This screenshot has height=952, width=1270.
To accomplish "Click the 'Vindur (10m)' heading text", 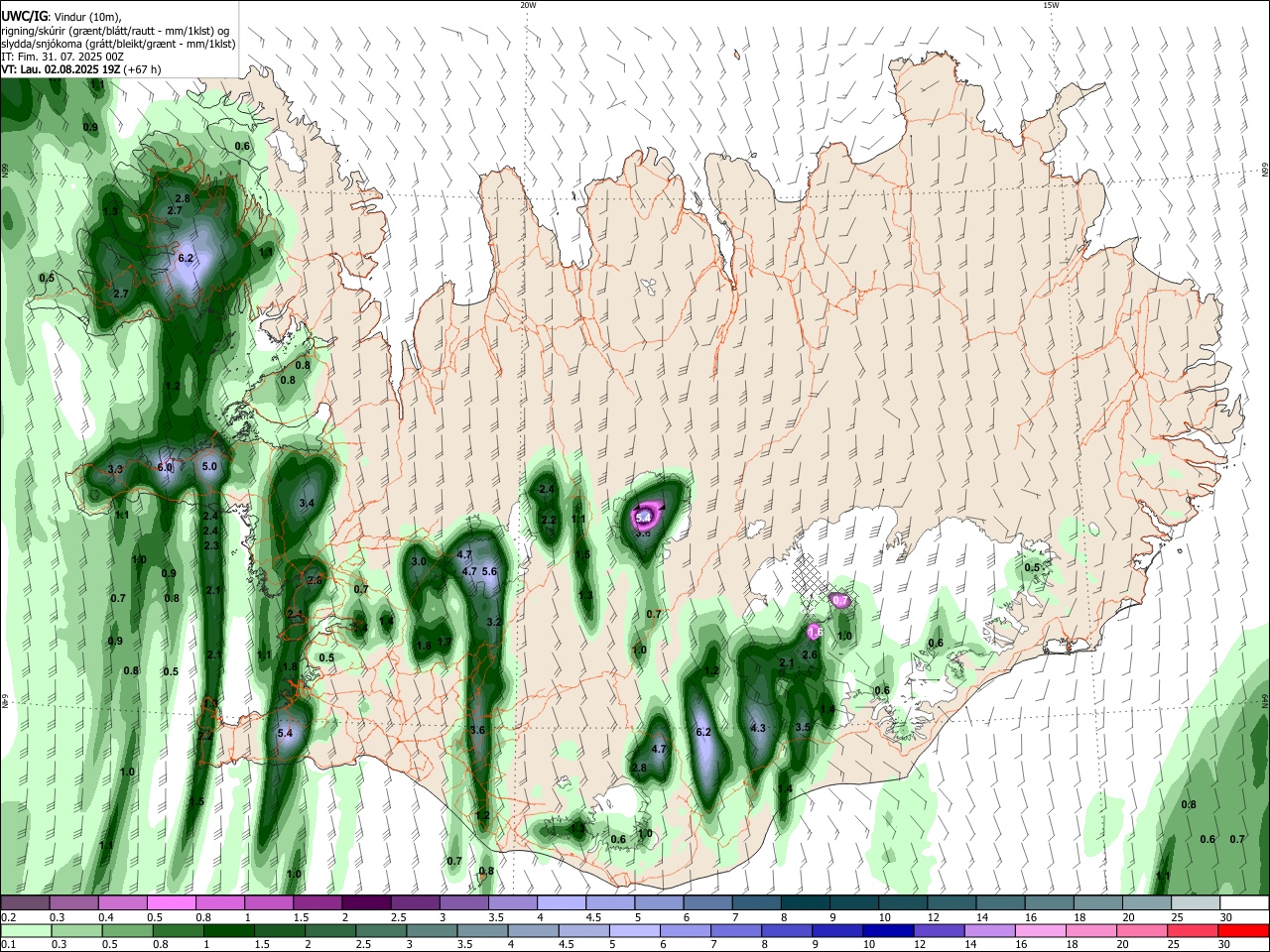I will [86, 17].
